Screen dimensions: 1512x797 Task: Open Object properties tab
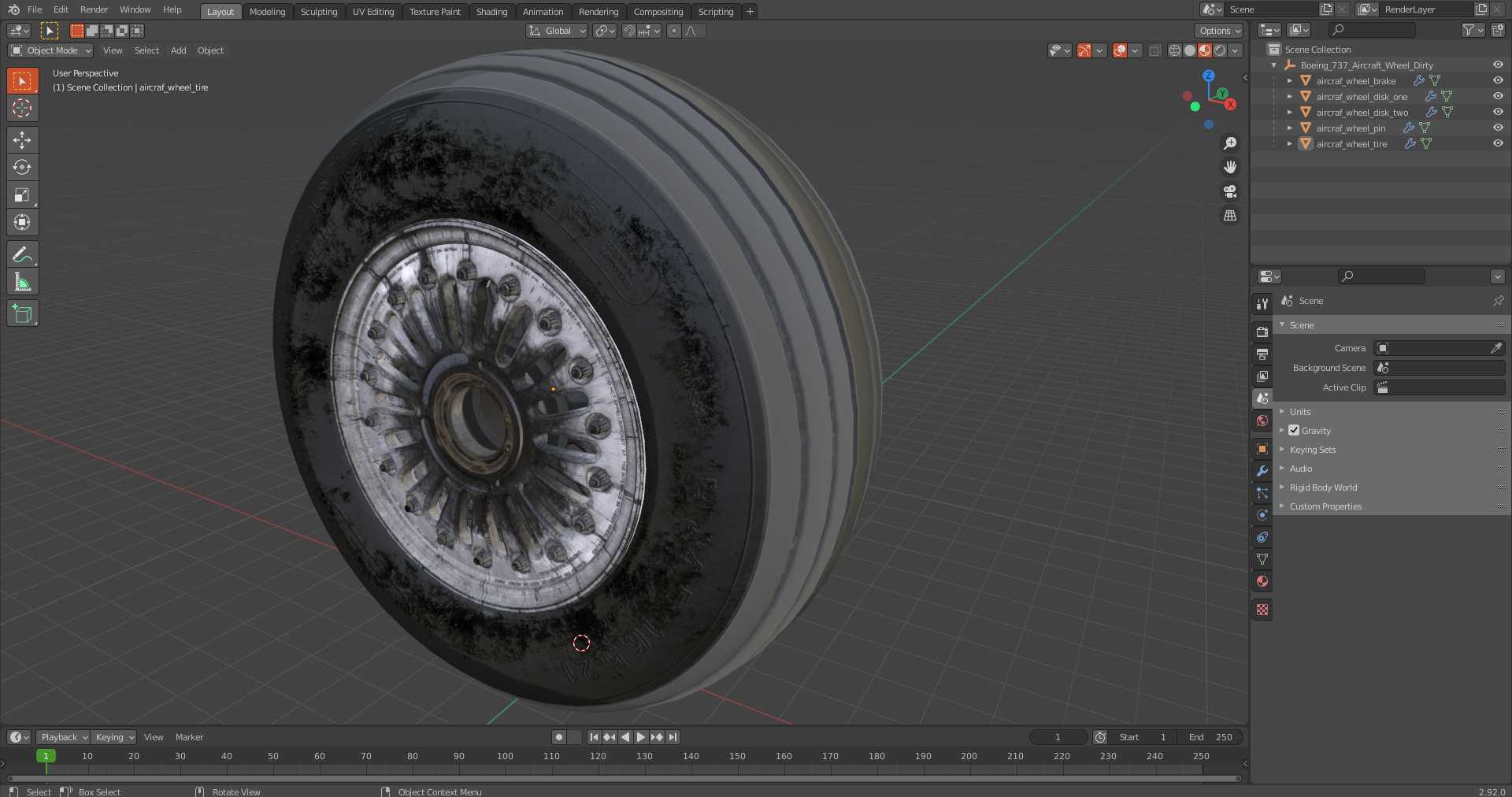tap(1262, 449)
